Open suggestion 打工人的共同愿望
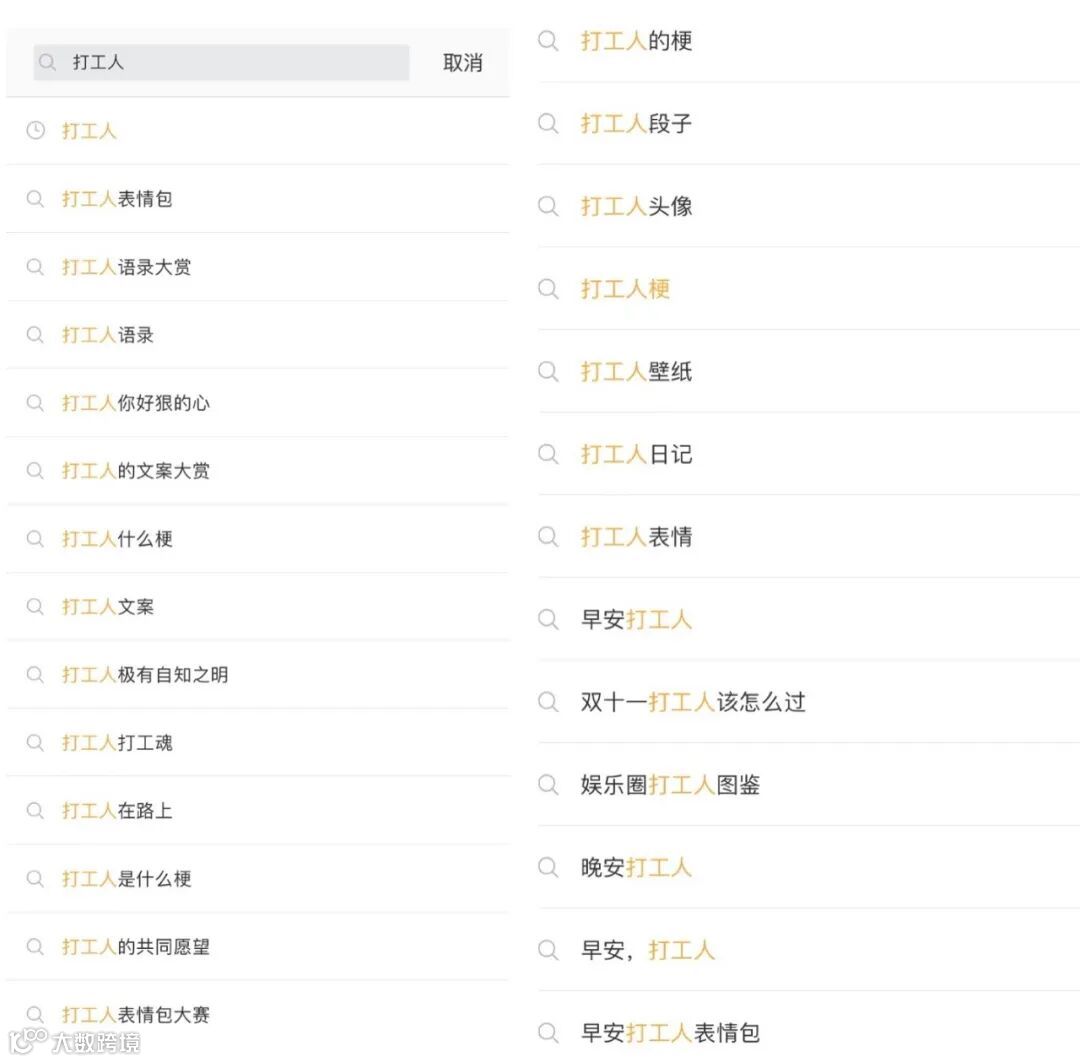1080x1062 pixels. pos(258,947)
